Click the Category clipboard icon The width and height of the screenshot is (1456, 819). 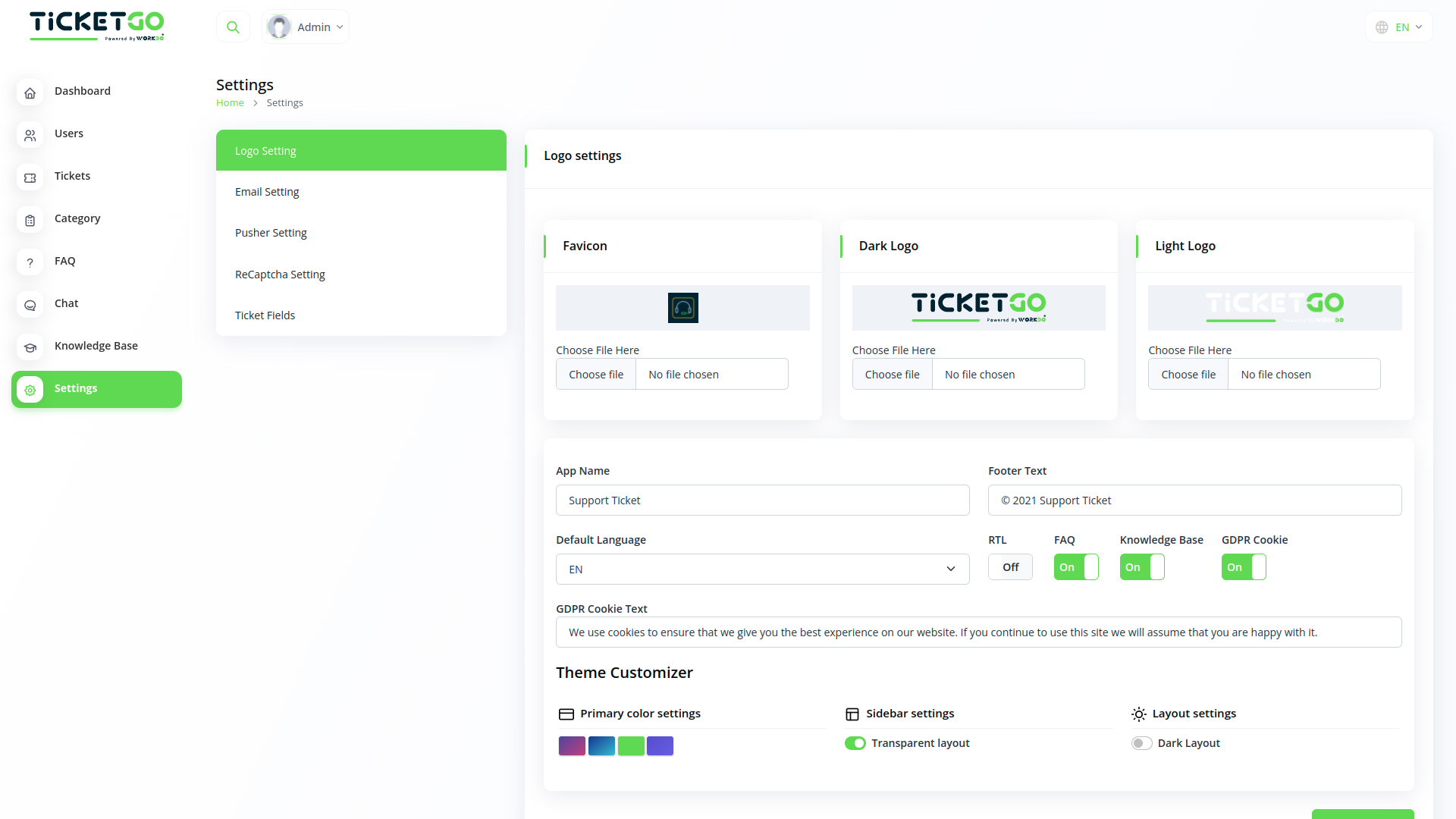point(30,220)
